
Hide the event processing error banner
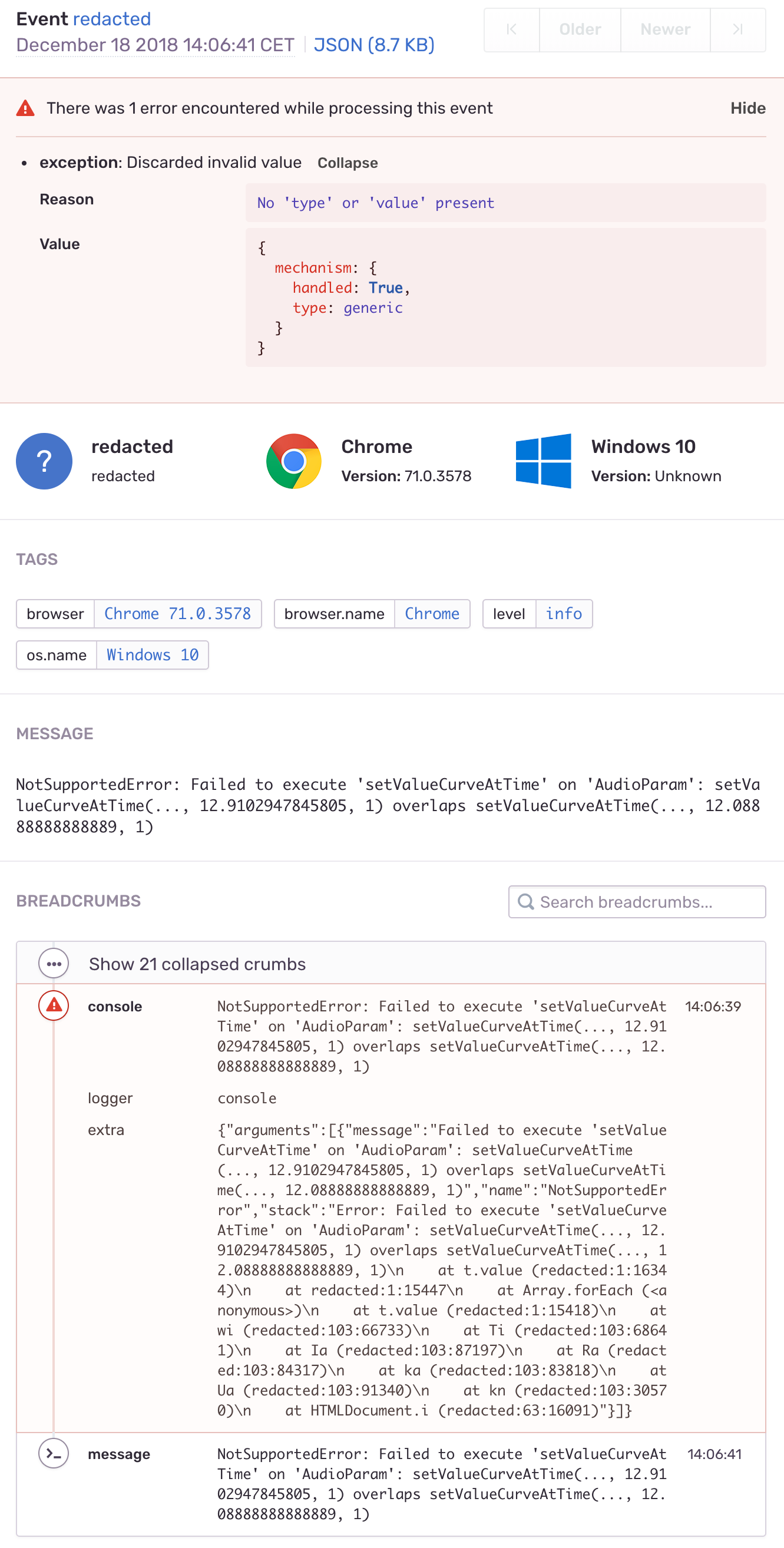click(x=747, y=108)
